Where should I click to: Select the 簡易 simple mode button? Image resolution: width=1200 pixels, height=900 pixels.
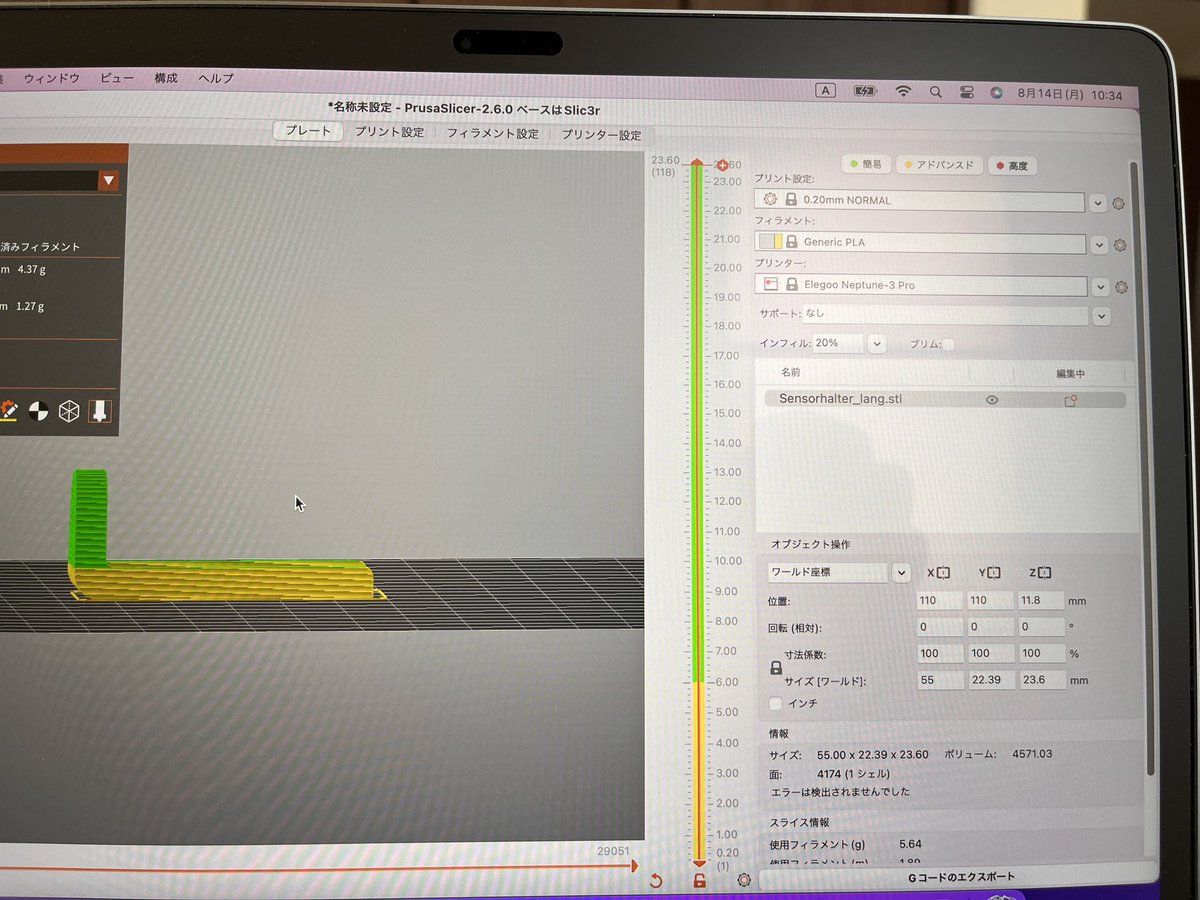click(x=866, y=164)
